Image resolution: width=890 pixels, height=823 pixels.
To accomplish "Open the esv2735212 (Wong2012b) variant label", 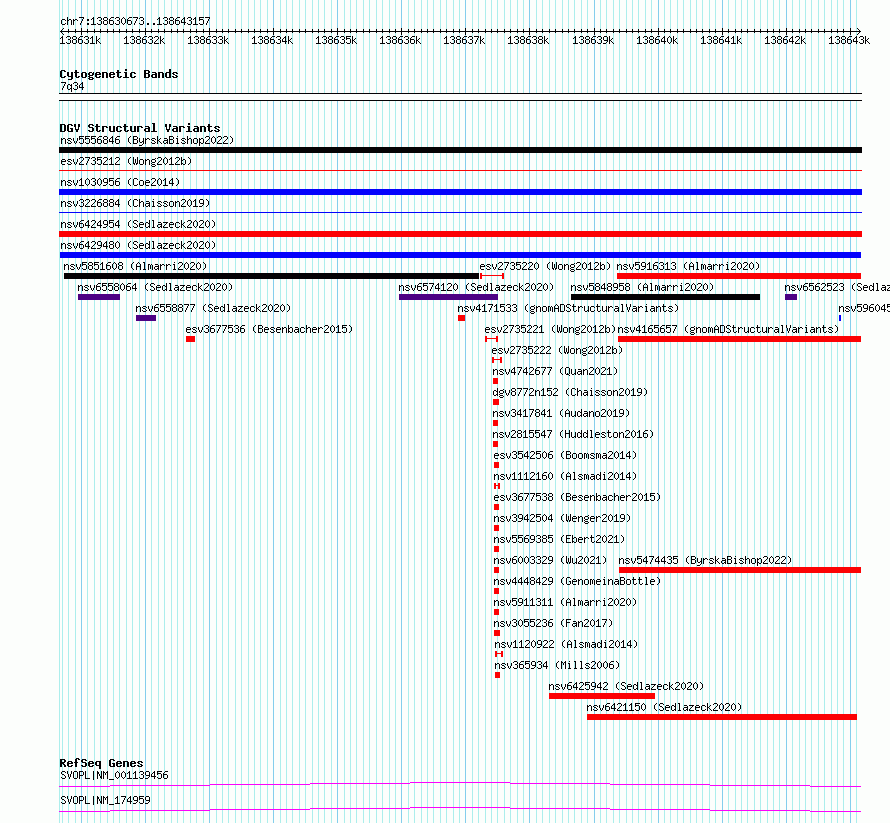I will (126, 161).
